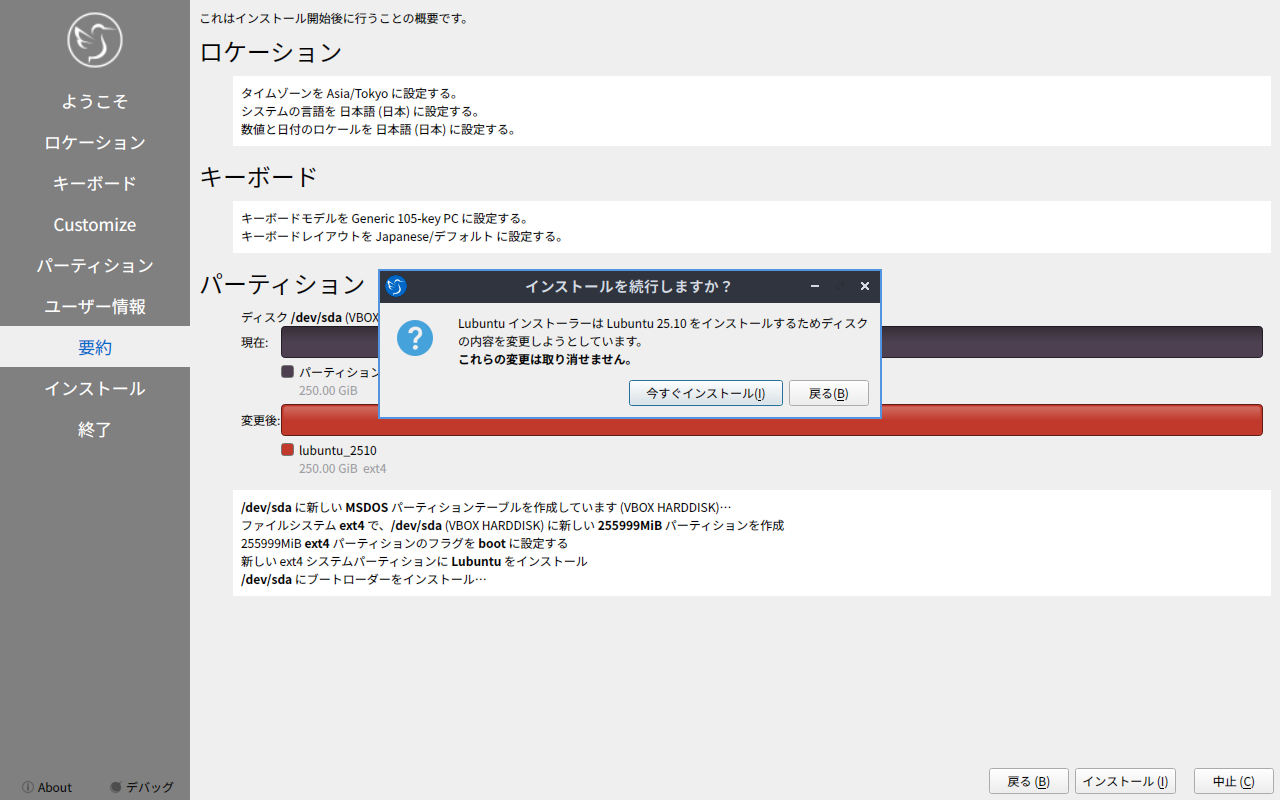Click the Lubuntu bird logo in the sidebar

point(95,40)
